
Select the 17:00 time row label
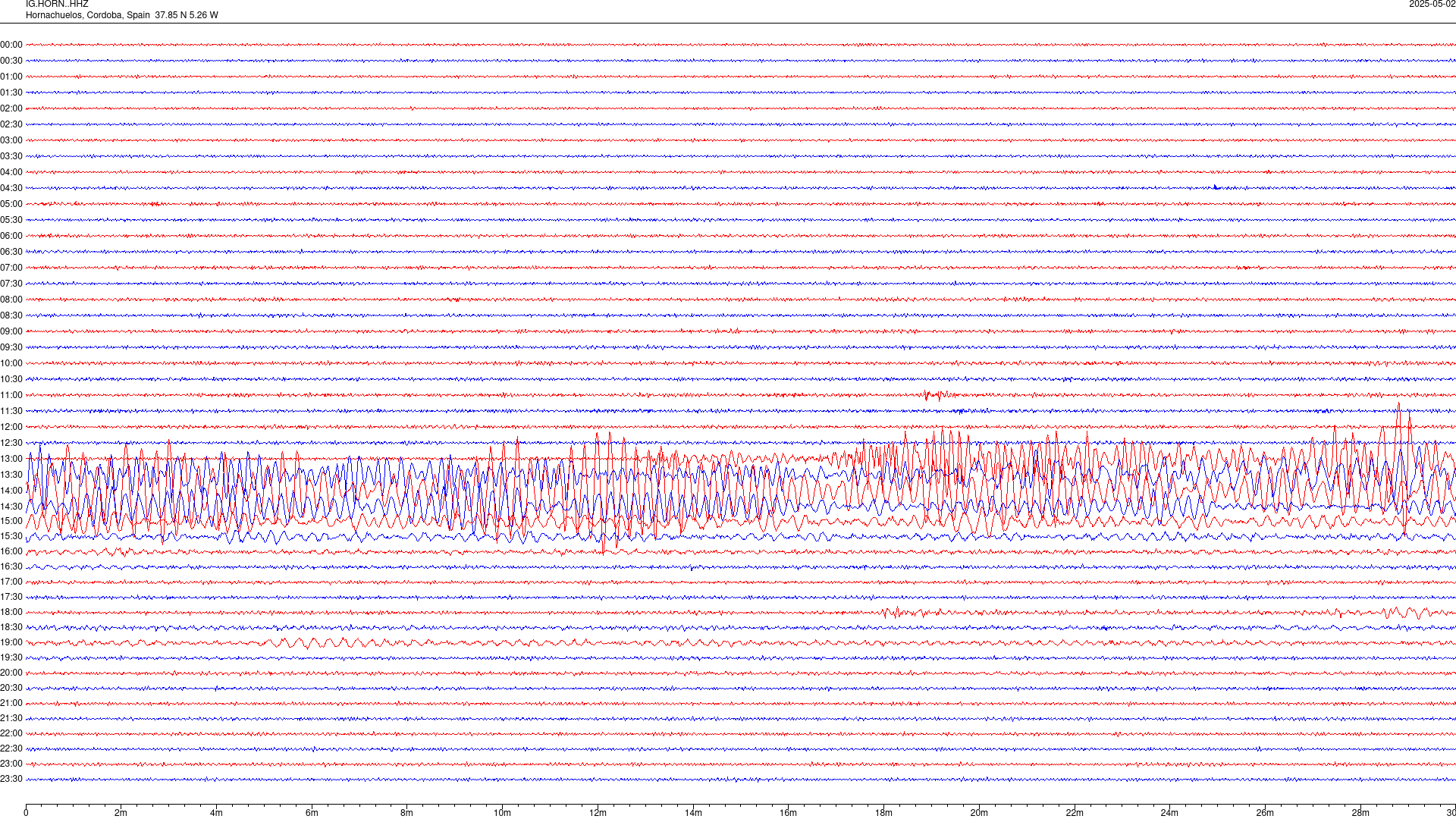point(11,582)
